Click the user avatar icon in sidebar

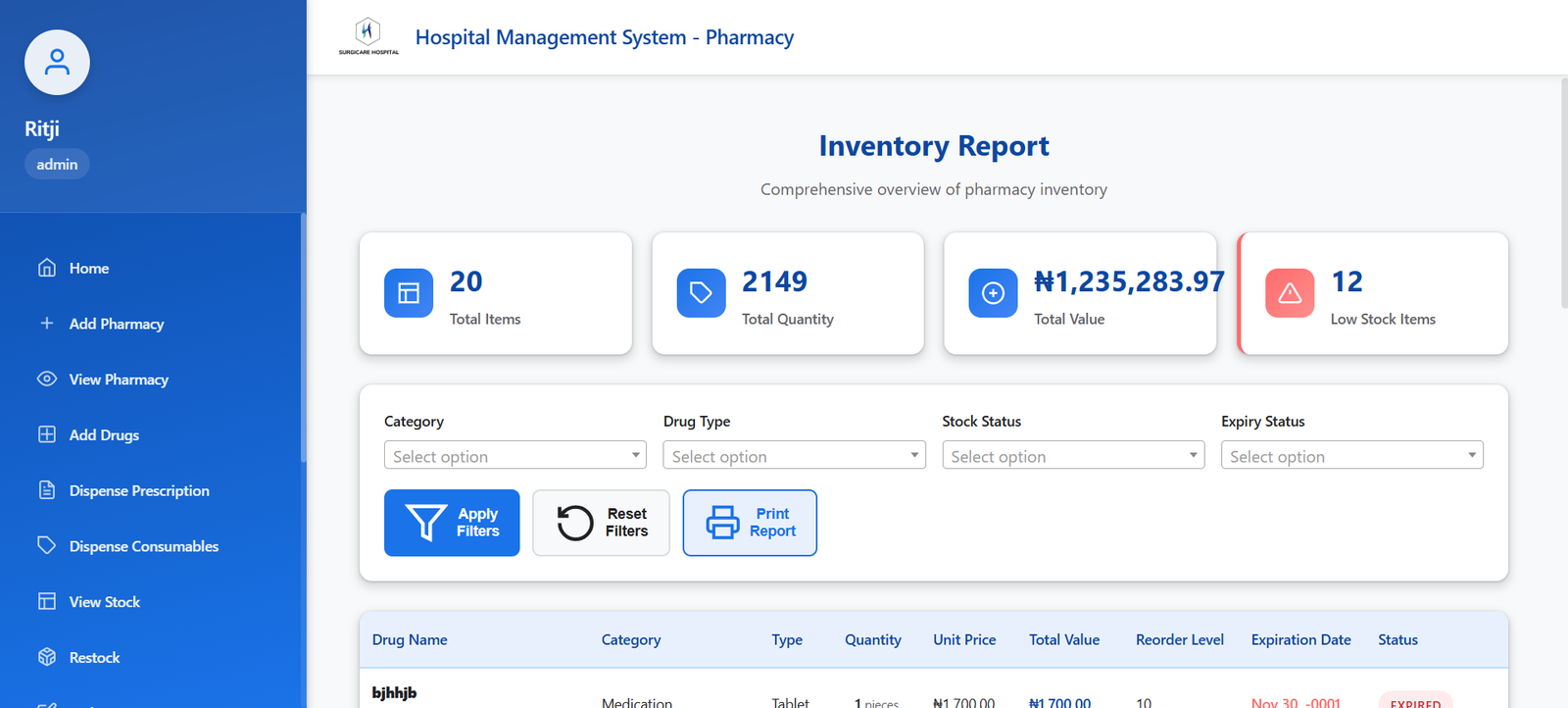(x=57, y=63)
